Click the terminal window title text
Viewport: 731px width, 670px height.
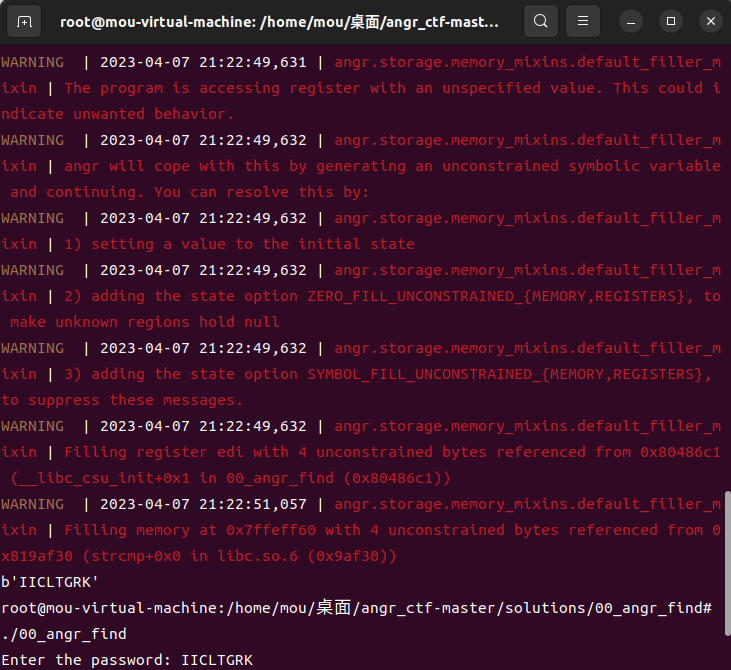(278, 21)
